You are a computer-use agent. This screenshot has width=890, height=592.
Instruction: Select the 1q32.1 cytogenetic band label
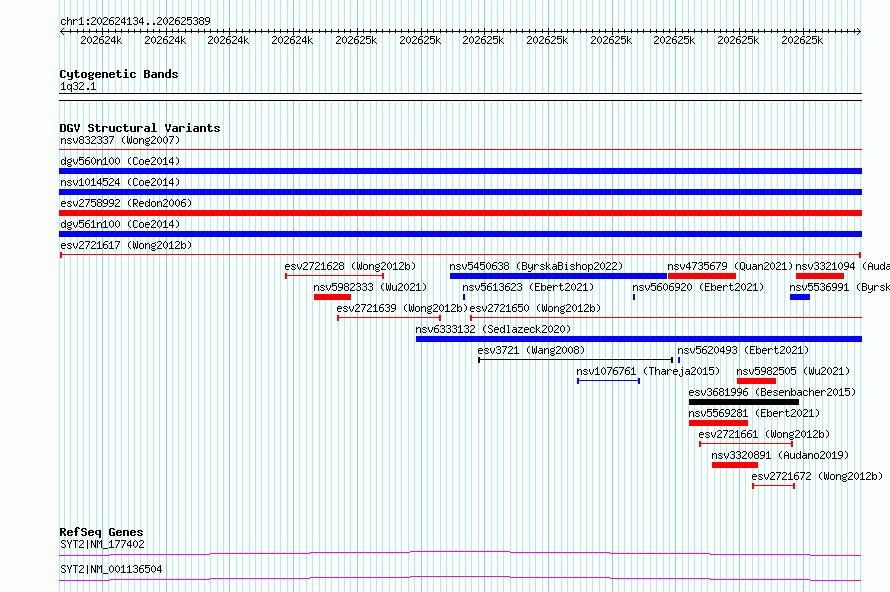78,86
